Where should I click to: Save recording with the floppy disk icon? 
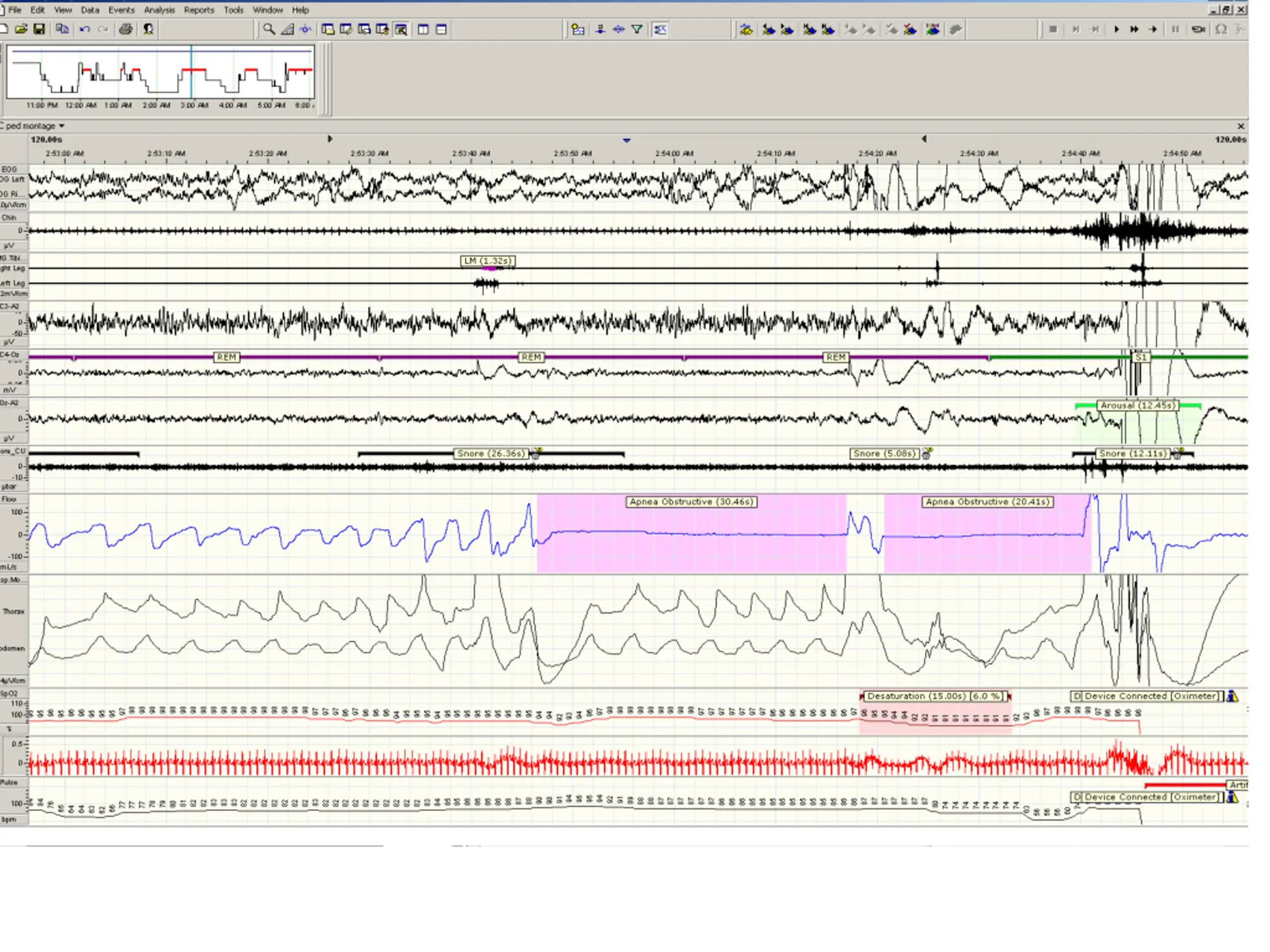click(39, 29)
